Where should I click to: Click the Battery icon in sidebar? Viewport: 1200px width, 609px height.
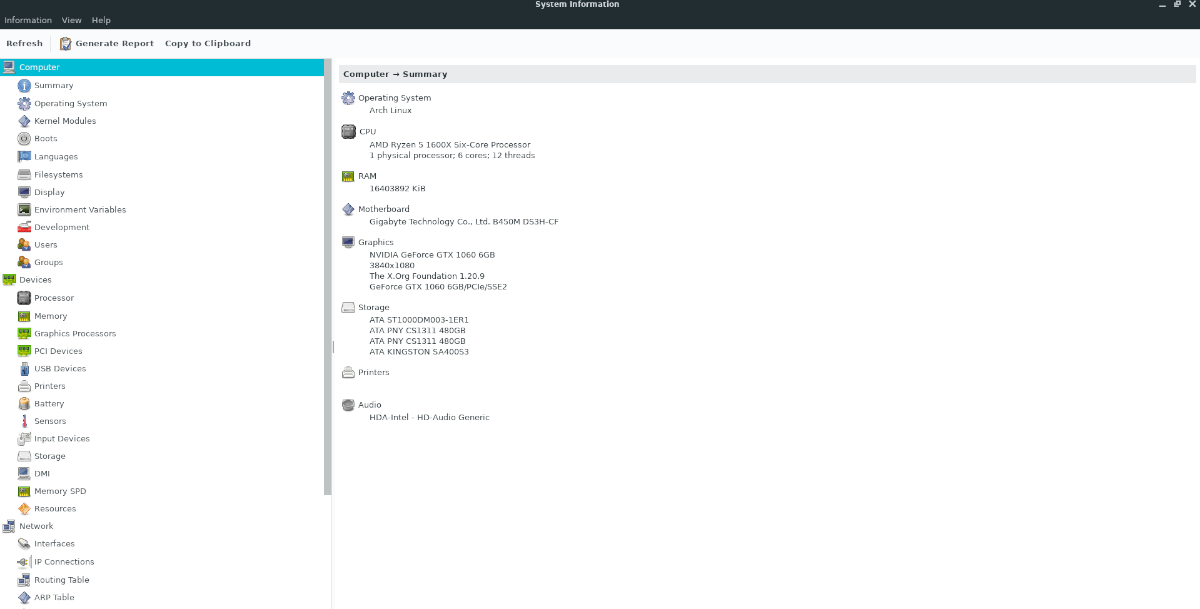pos(25,403)
